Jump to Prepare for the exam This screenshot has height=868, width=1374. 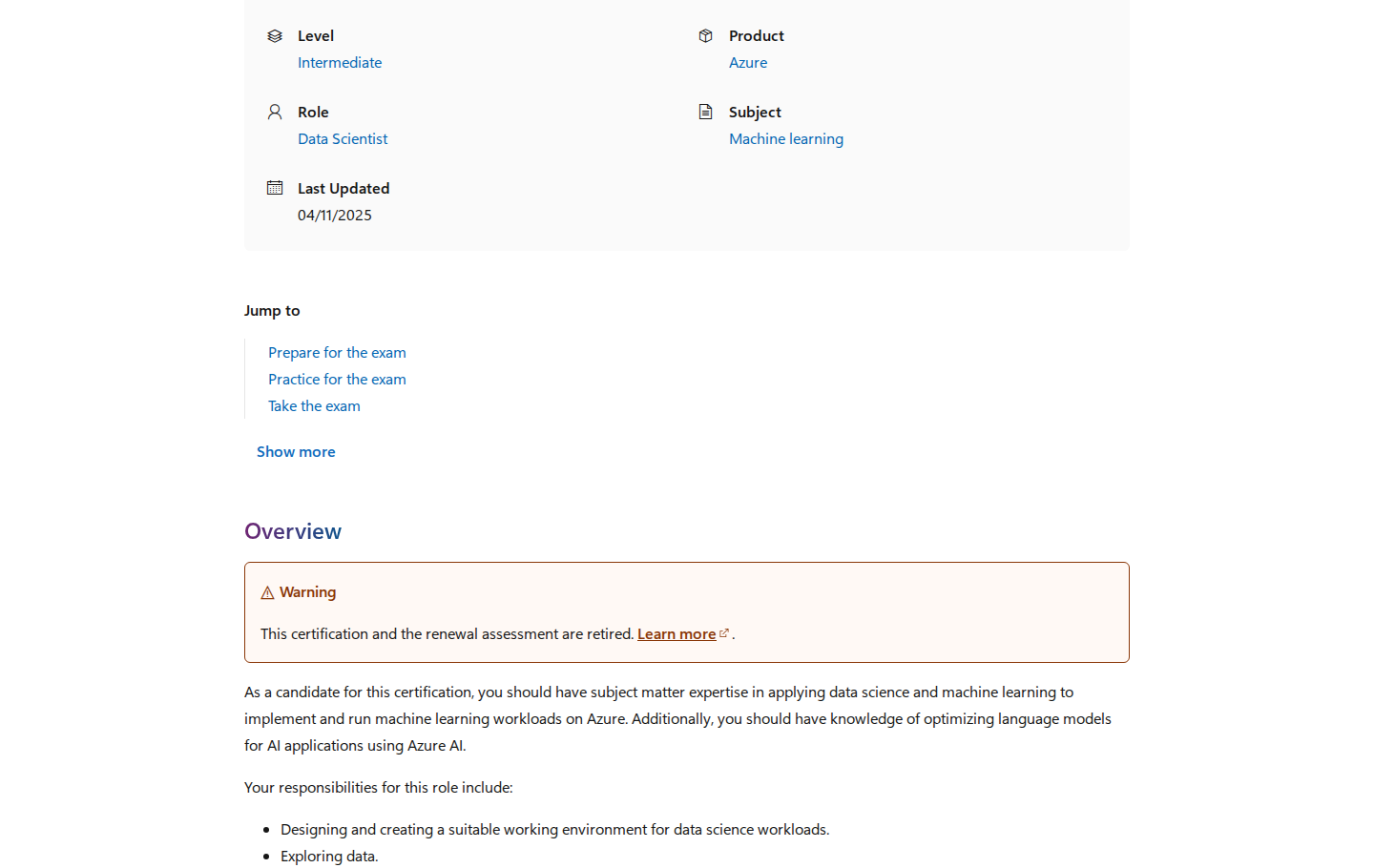[337, 352]
